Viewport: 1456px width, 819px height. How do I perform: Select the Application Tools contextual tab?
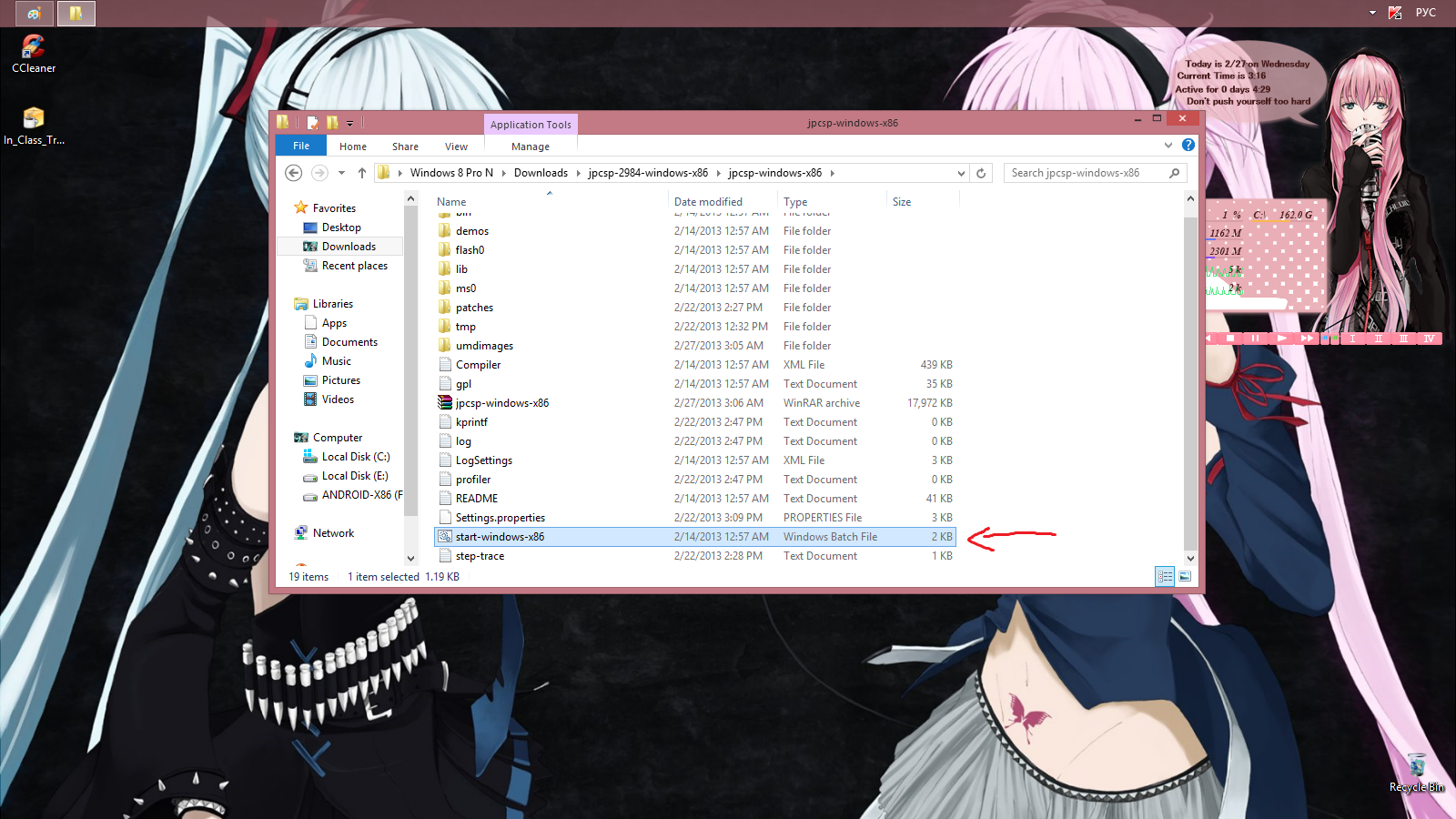tap(531, 125)
